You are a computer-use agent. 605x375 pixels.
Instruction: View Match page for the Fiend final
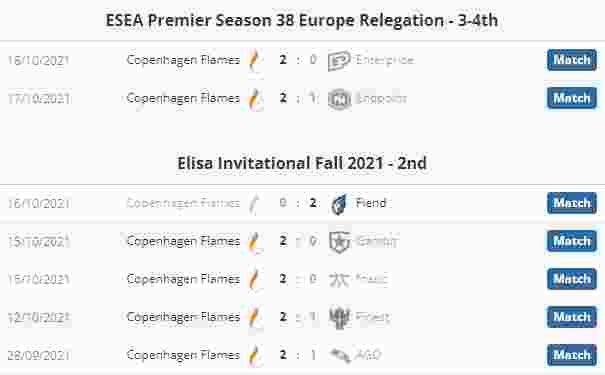pos(572,203)
